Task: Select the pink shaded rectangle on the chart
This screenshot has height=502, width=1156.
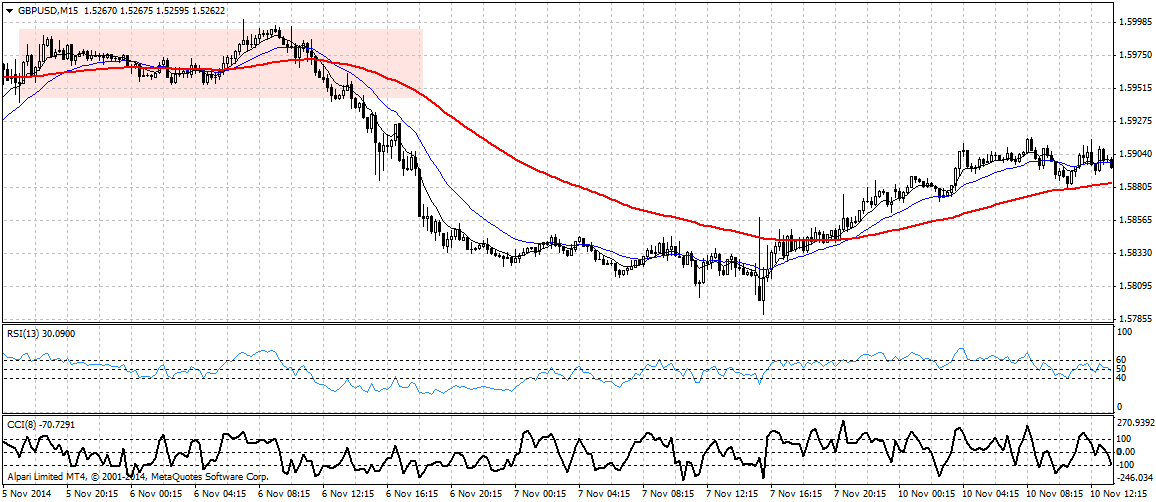Action: click(x=220, y=63)
